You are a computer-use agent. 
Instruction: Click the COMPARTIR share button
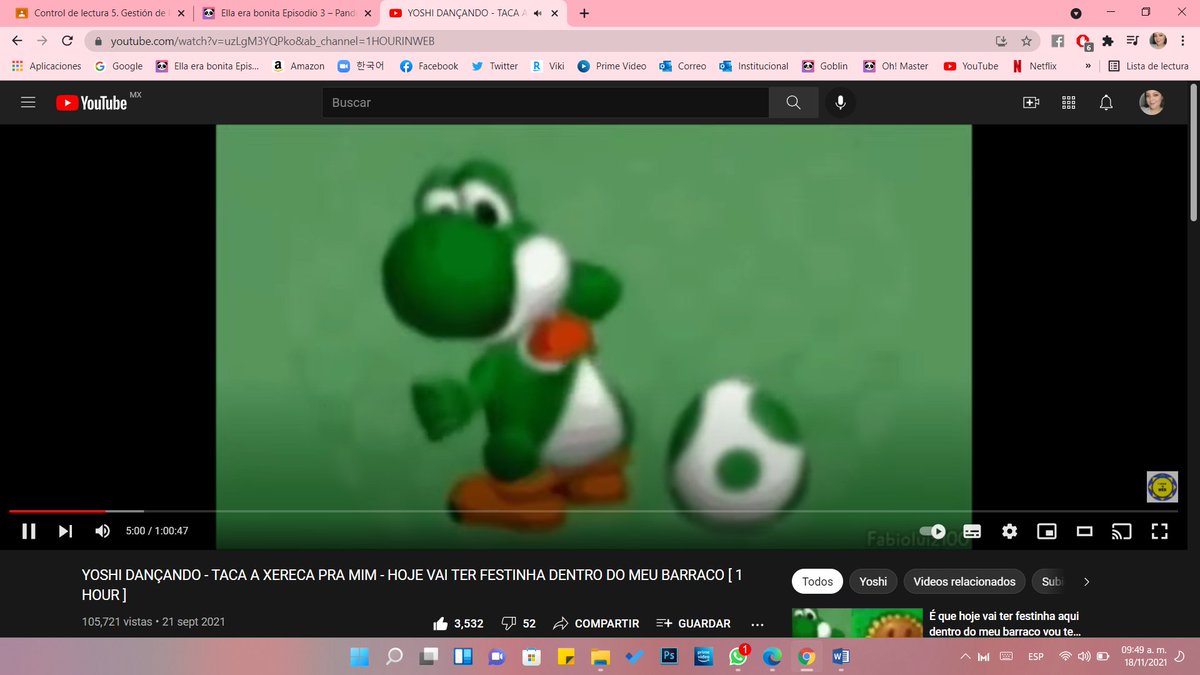tap(596, 623)
